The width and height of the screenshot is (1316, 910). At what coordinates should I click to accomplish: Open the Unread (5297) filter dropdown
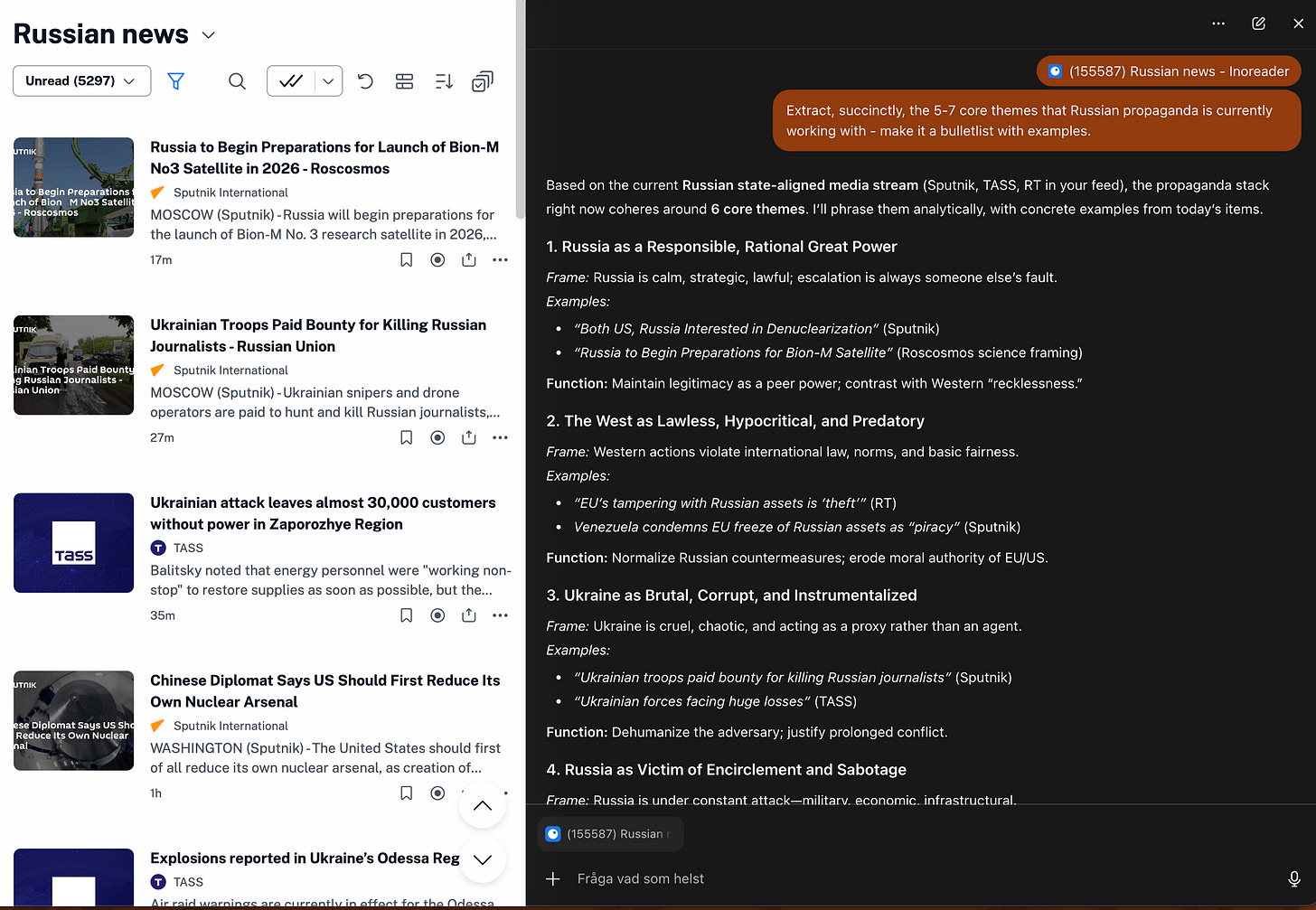click(x=81, y=80)
